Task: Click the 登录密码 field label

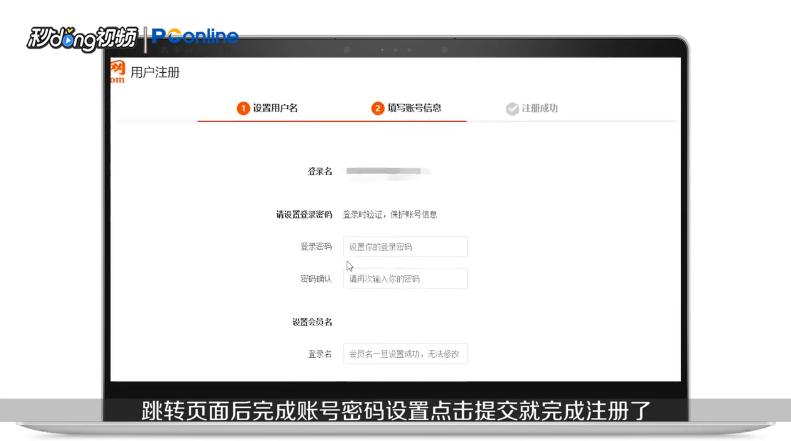Action: click(316, 247)
